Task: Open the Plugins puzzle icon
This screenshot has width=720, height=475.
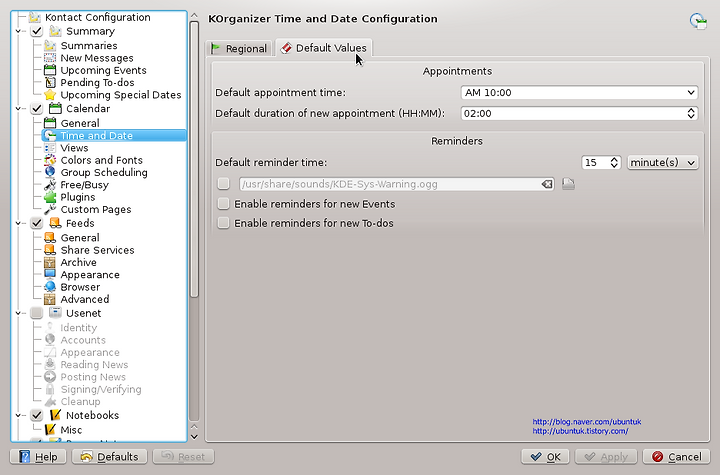Action: (50, 197)
